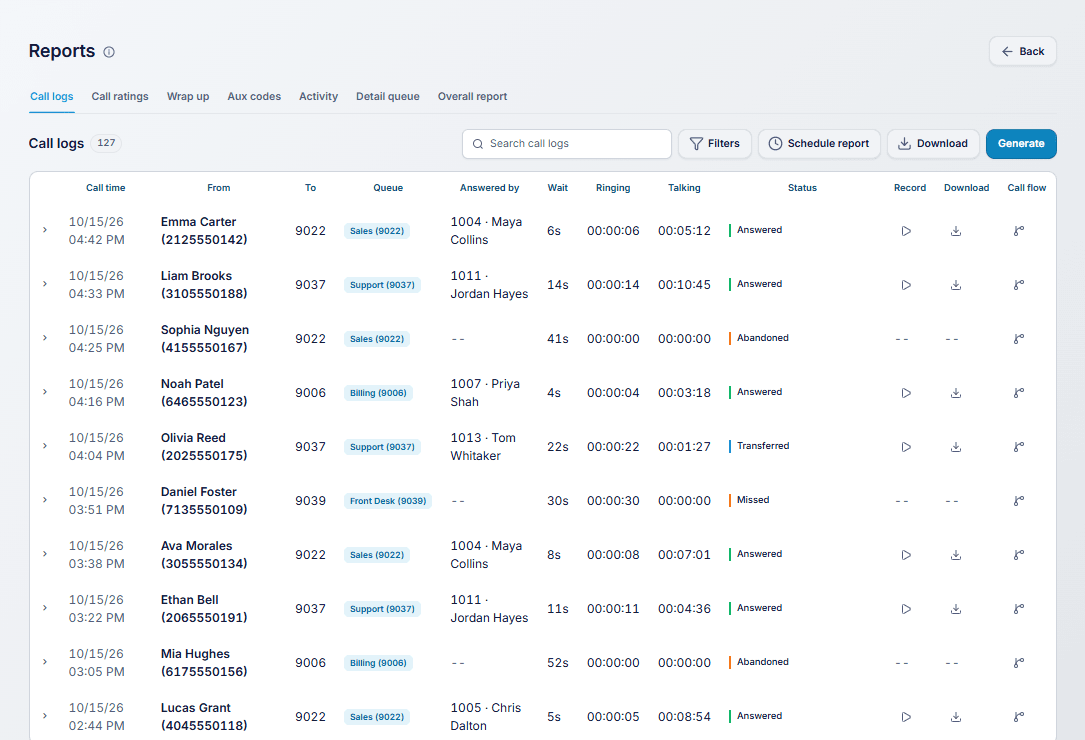Download Ethan Bell's call recording
This screenshot has width=1085, height=740.
click(956, 609)
